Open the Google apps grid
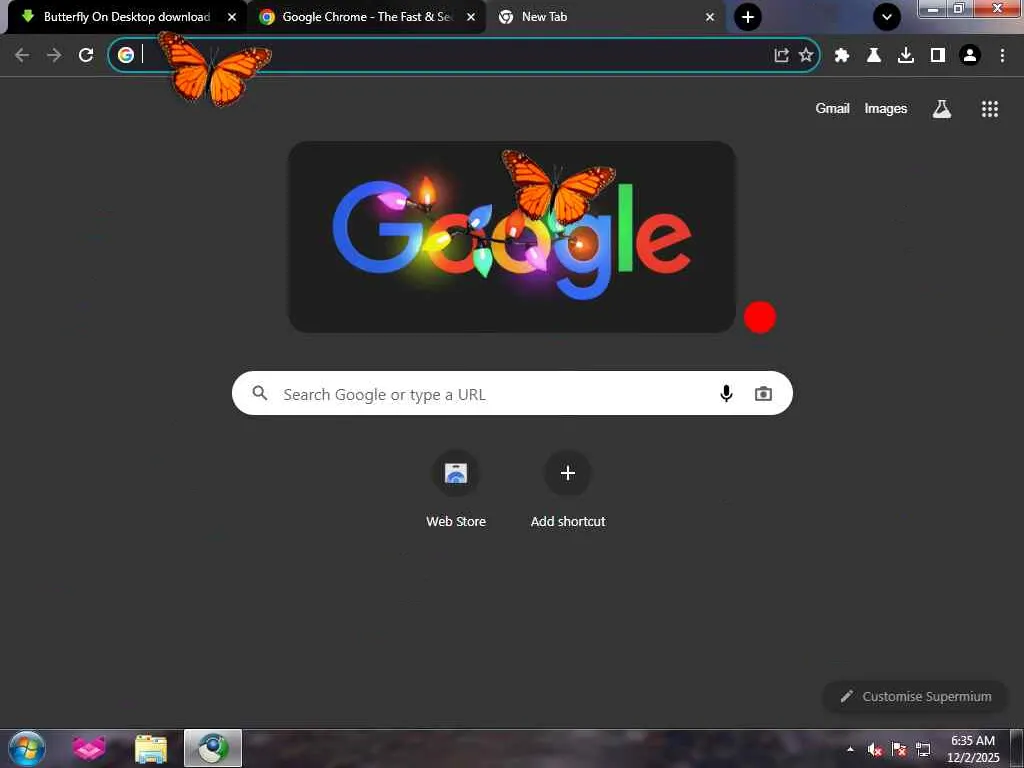 coord(989,109)
